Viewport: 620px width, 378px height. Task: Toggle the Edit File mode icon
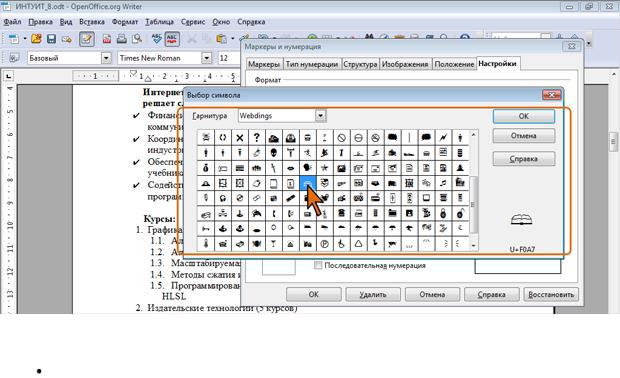click(87, 39)
